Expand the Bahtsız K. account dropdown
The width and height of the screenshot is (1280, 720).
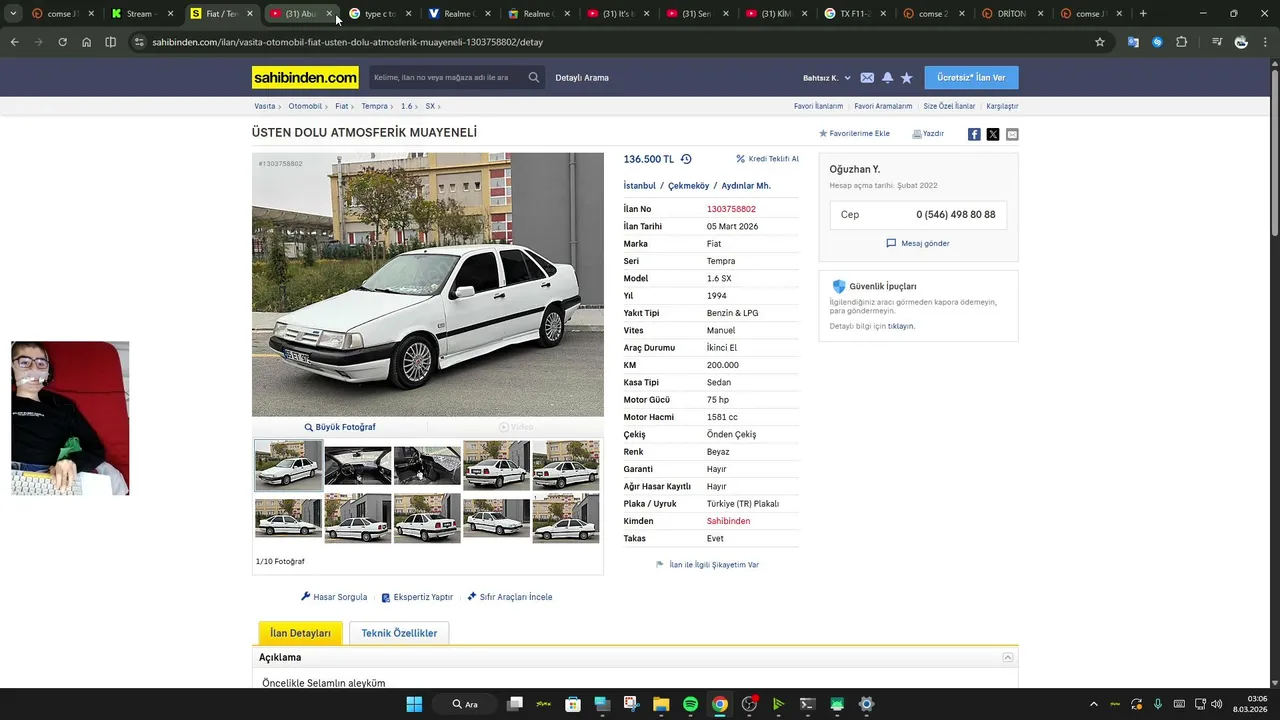[827, 78]
